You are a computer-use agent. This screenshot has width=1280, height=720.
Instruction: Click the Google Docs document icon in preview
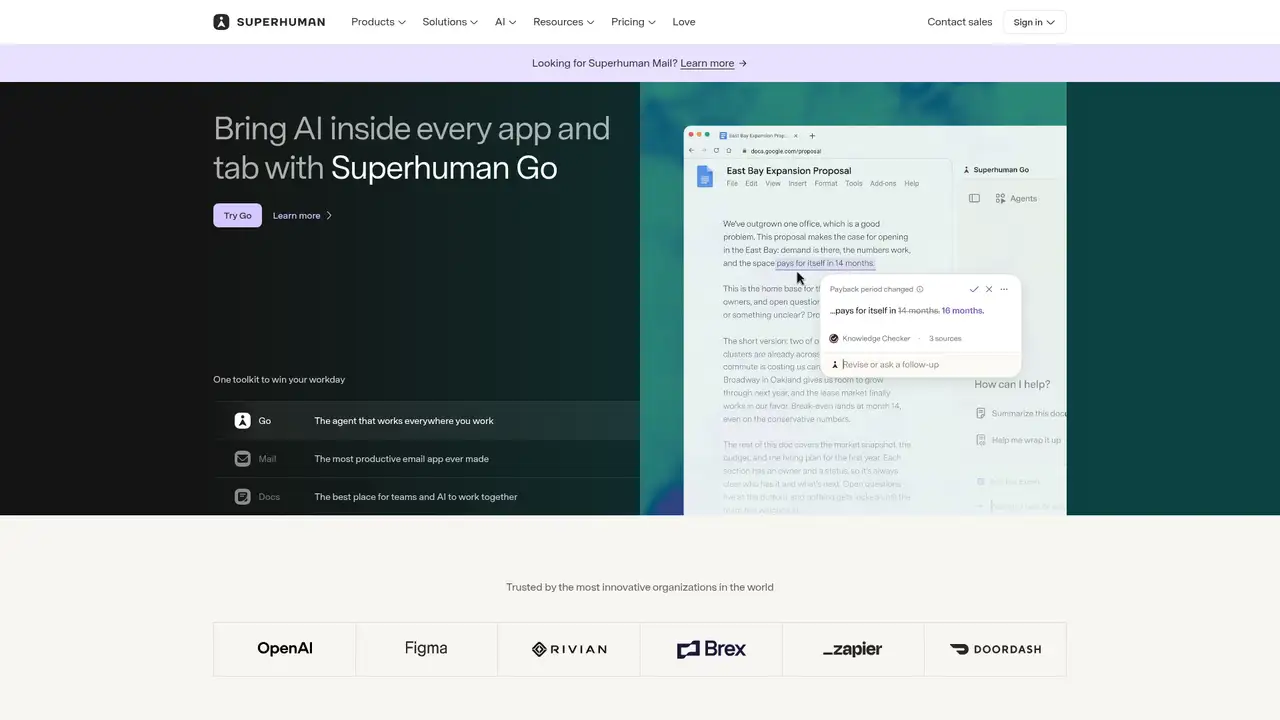click(x=705, y=176)
